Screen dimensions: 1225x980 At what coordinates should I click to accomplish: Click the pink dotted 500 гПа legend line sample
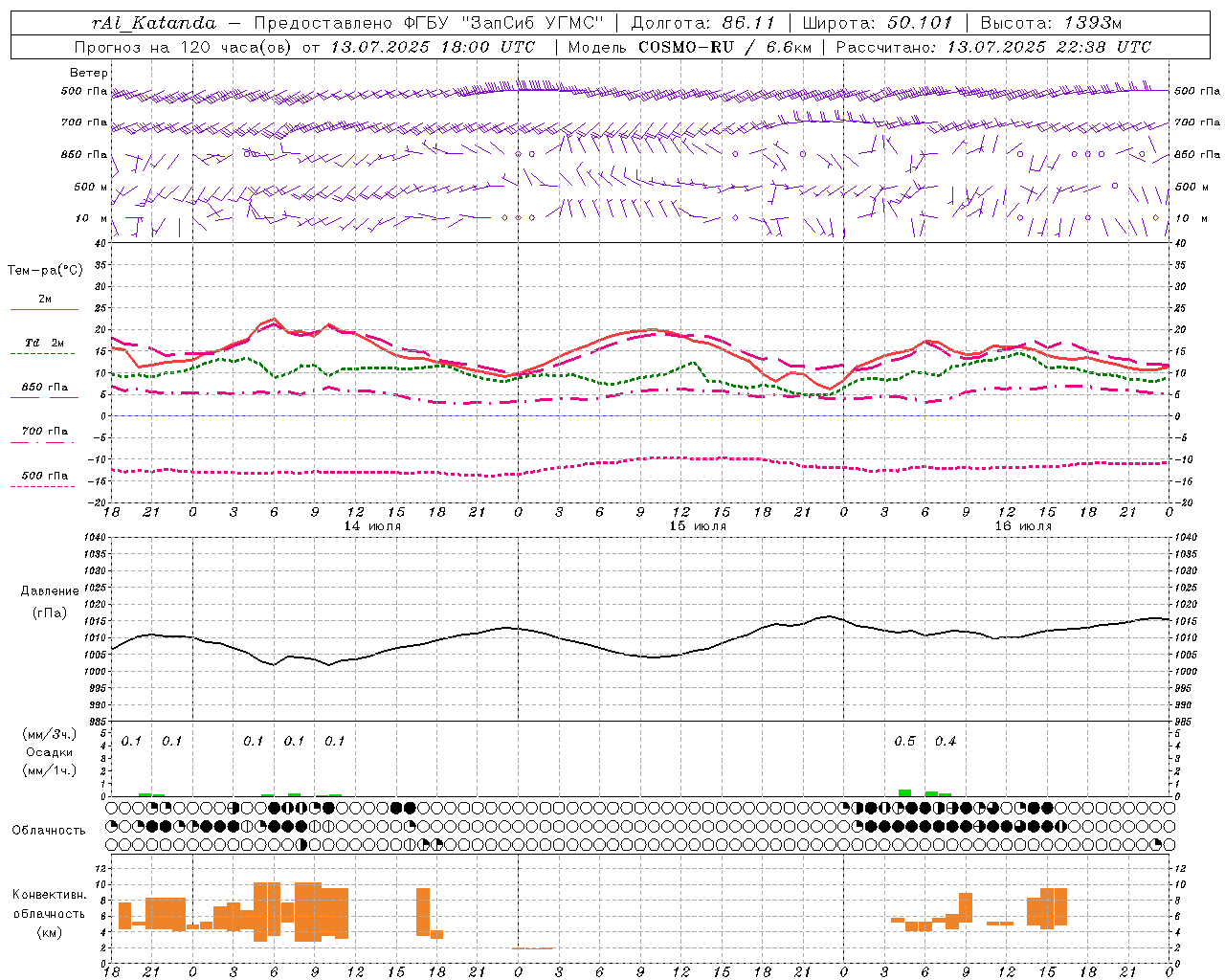click(43, 486)
